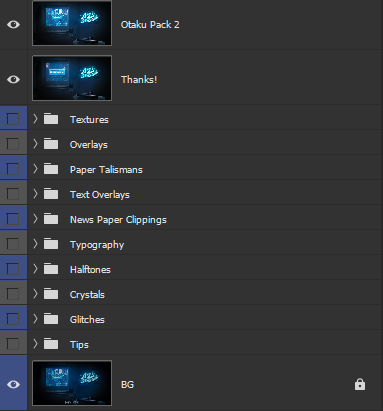This screenshot has height=411, width=383.
Task: Click the Overlays group folder icon
Action: (51, 144)
